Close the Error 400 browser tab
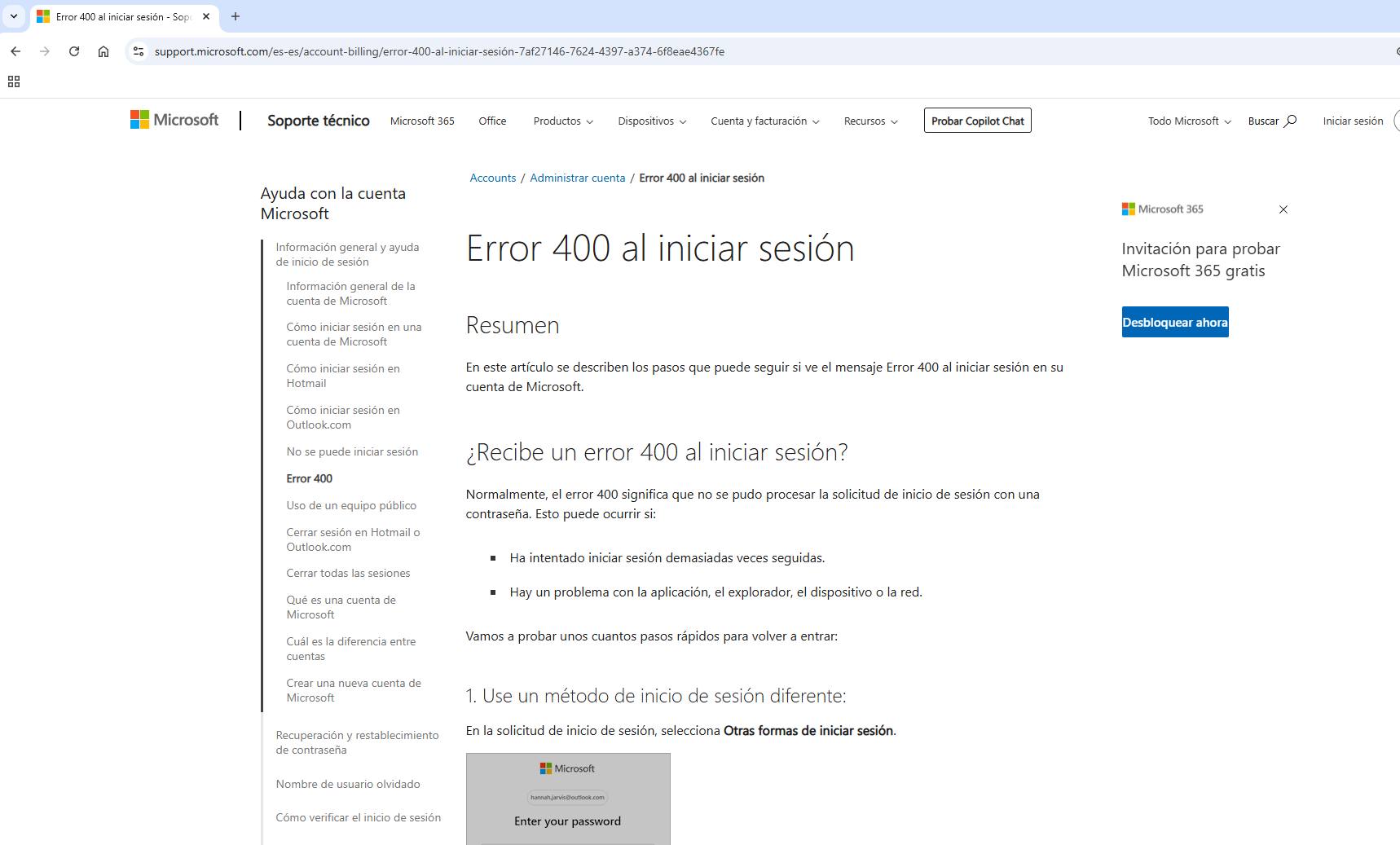 pos(206,16)
